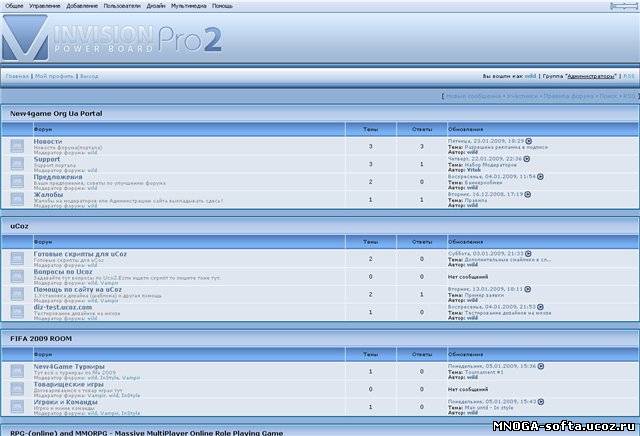Click the status icon beside diz-test.ucoz.com

[17, 312]
